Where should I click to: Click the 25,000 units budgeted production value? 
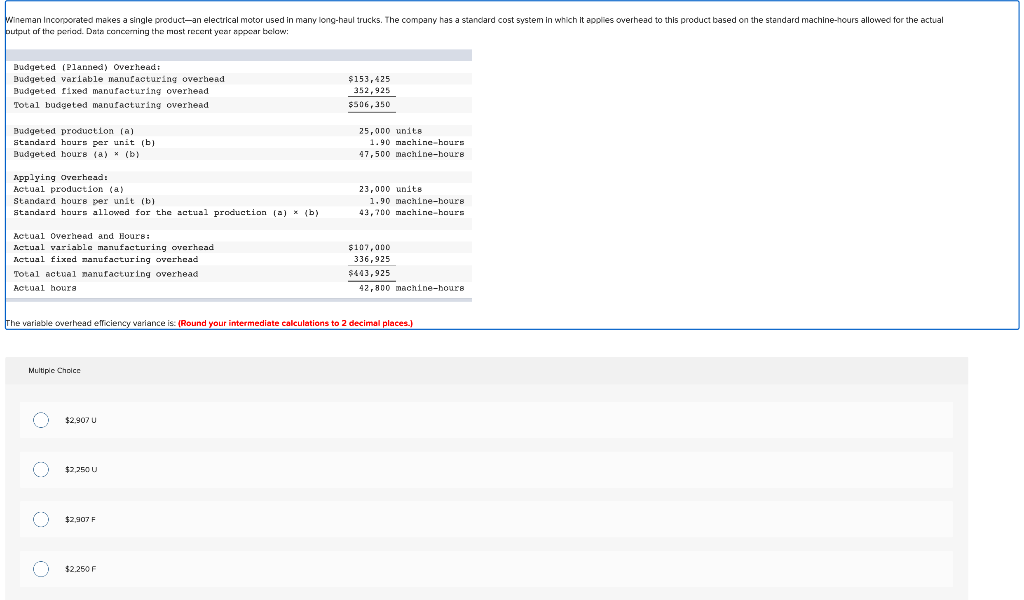(x=391, y=131)
